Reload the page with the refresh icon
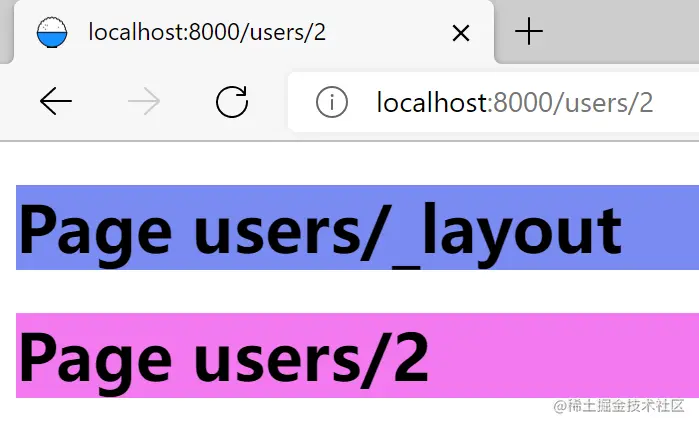Viewport: 699px width, 428px height. click(232, 102)
